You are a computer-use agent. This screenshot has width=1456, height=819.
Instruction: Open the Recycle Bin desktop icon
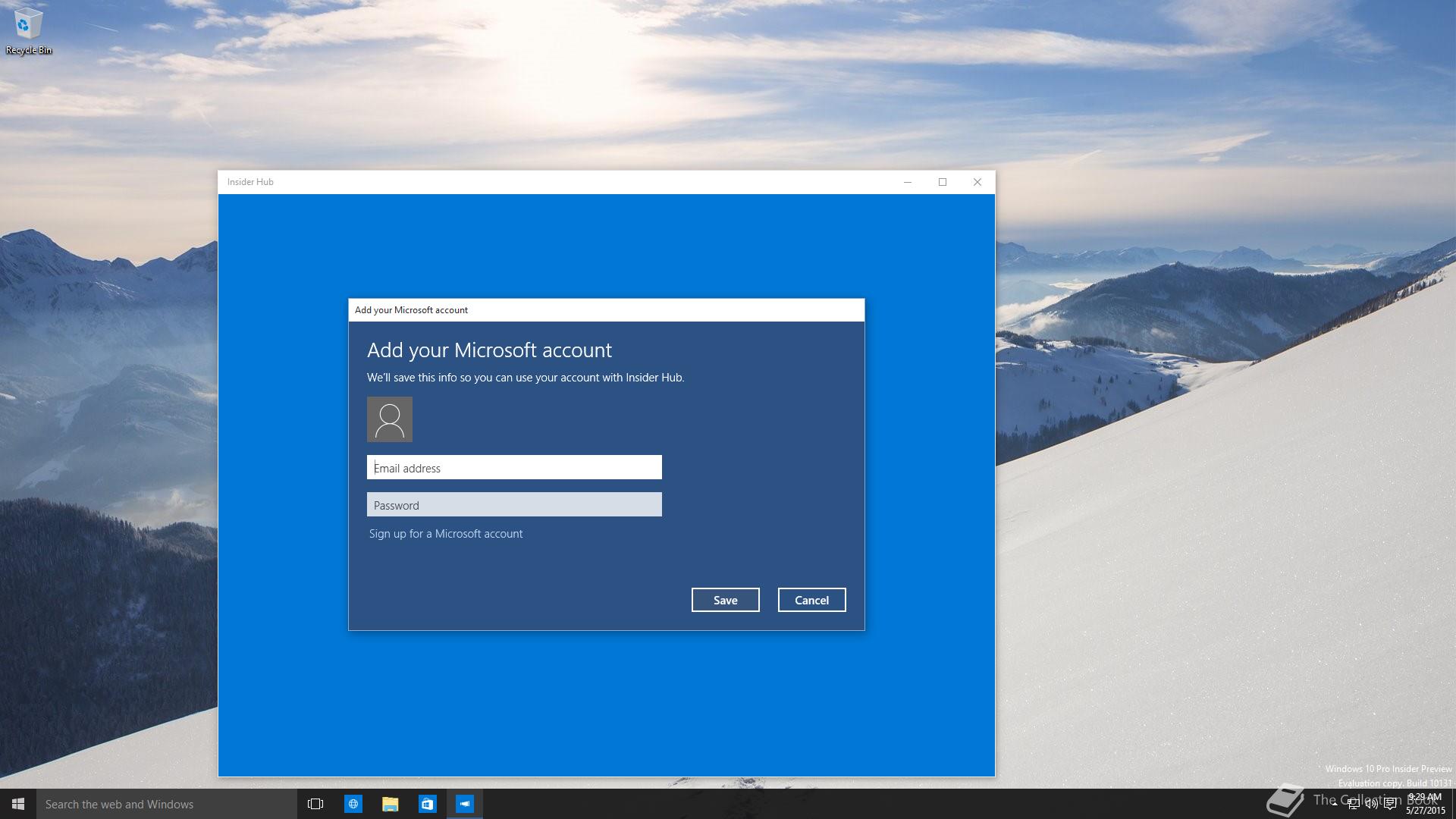coord(28,31)
